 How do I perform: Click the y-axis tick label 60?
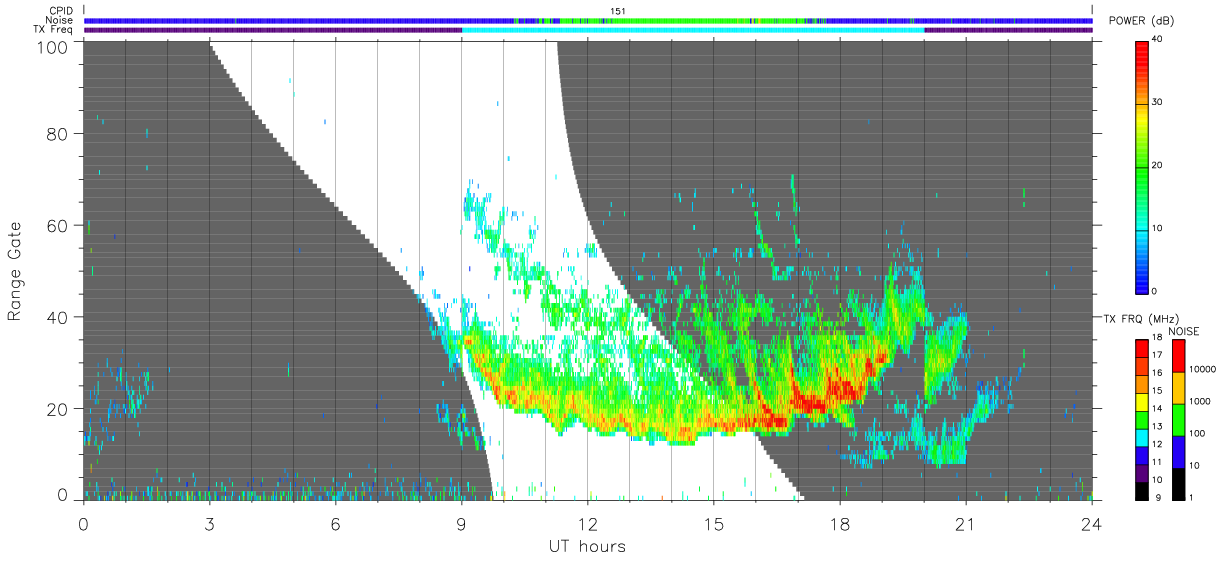click(x=58, y=225)
